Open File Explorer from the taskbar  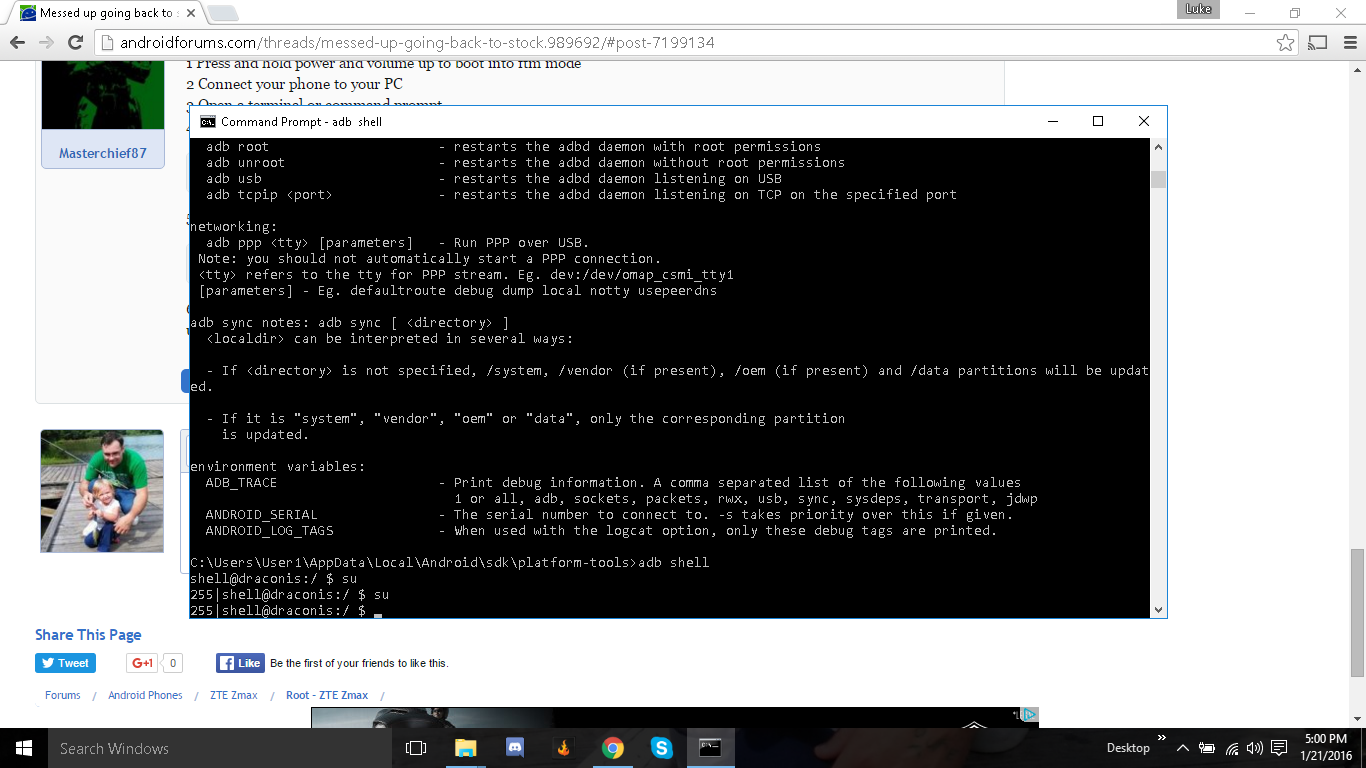click(466, 748)
